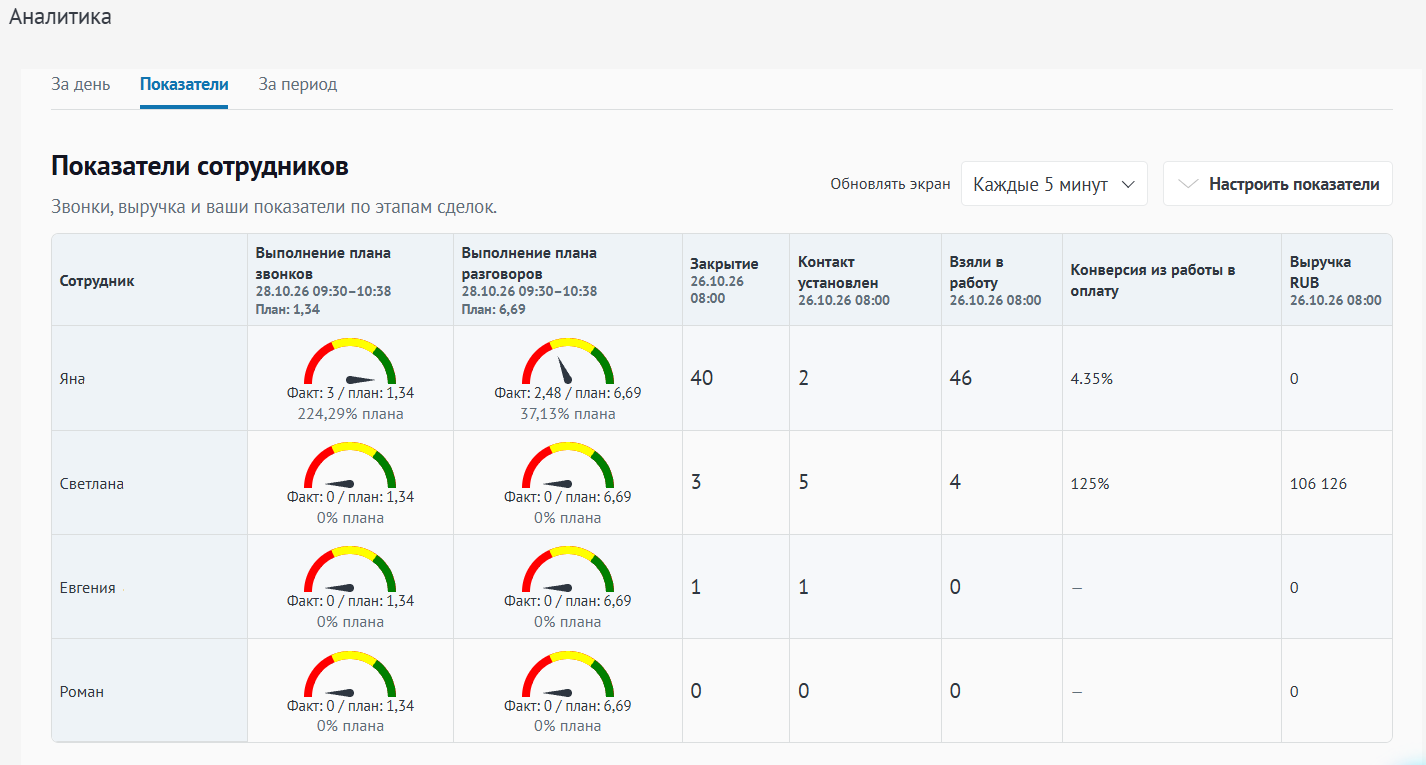This screenshot has height=765, width=1426.
Task: Click Светлана's call plan gauge
Action: pyautogui.click(x=350, y=466)
